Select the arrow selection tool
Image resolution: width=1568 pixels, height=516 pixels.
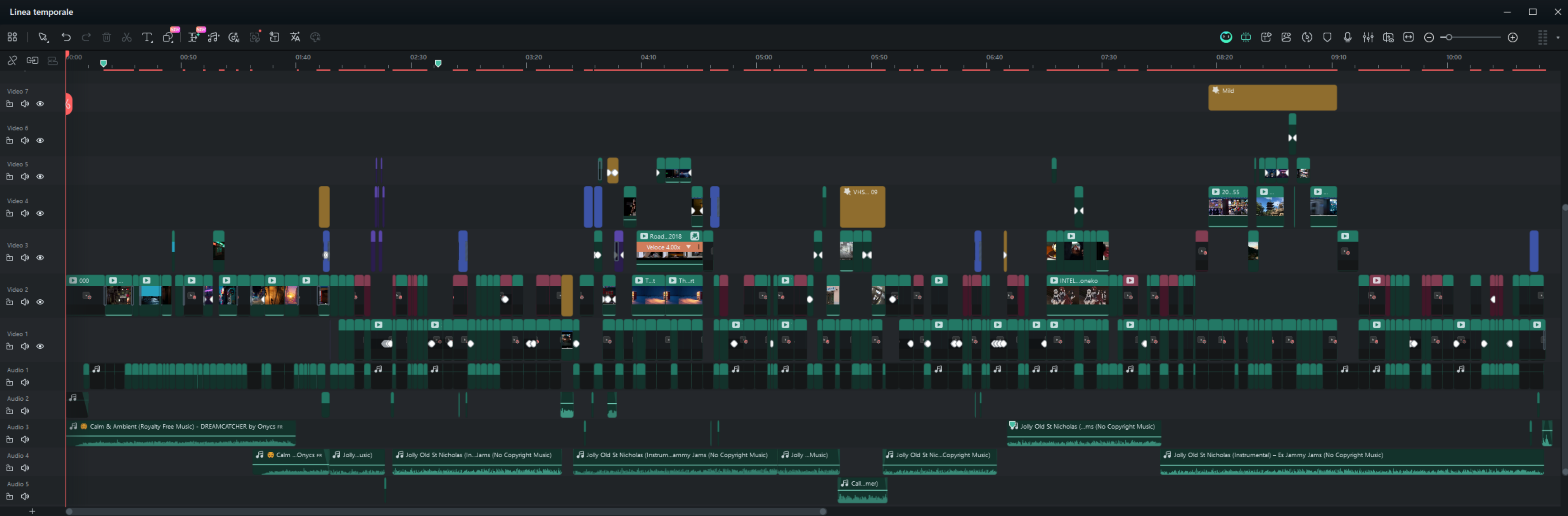click(43, 37)
